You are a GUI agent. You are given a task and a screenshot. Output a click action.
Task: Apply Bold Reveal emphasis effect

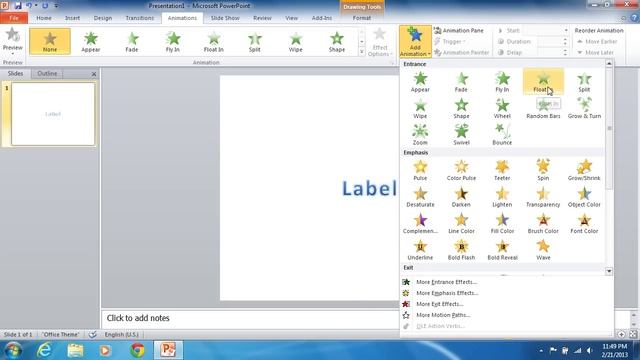tap(502, 250)
